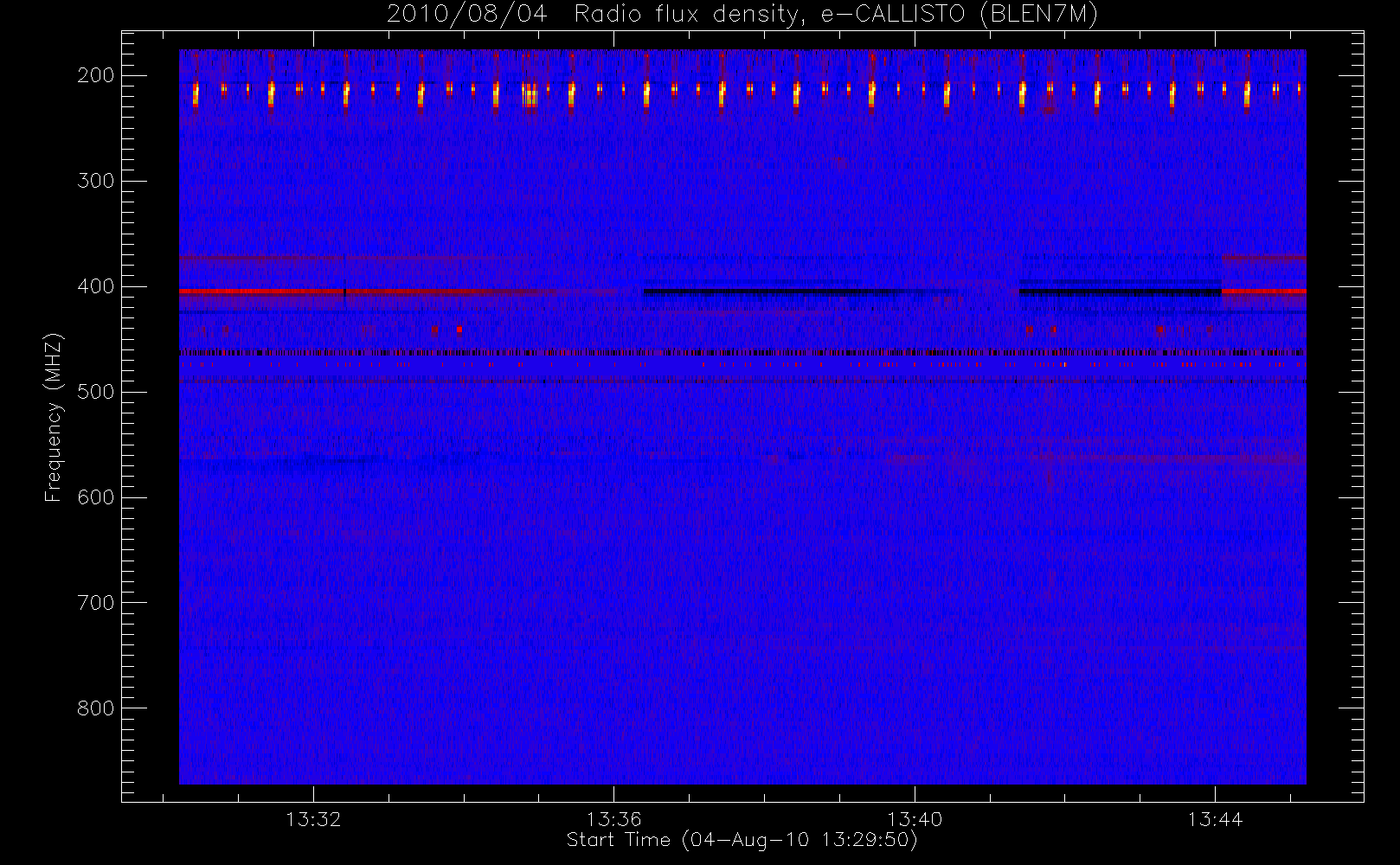This screenshot has height=865, width=1400.
Task: Click the "Frequency (MHZ)" axis label
Action: click(x=54, y=417)
